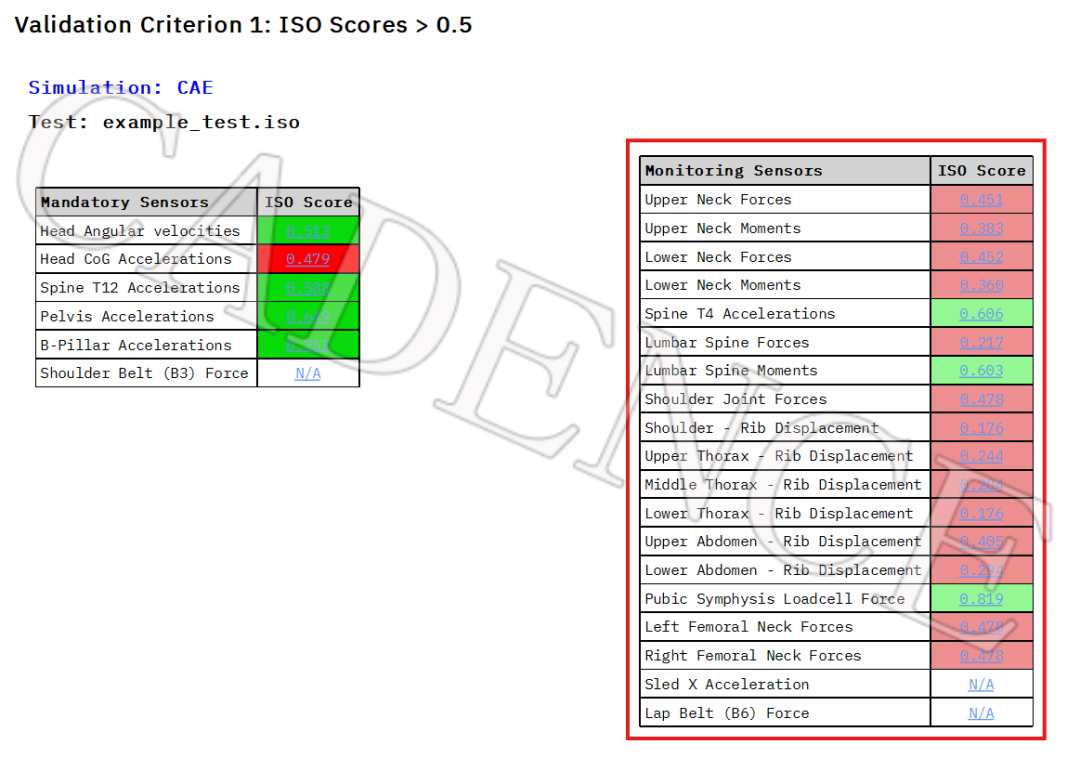
Task: Open the Pubic Symphysis Loadcell Force score 0.819
Action: click(x=981, y=599)
